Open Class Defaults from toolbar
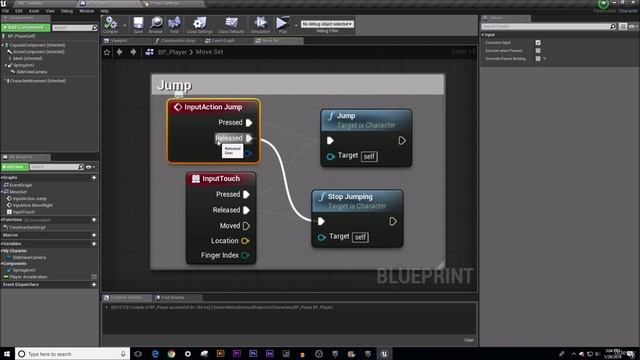640x360 pixels. pos(231,24)
